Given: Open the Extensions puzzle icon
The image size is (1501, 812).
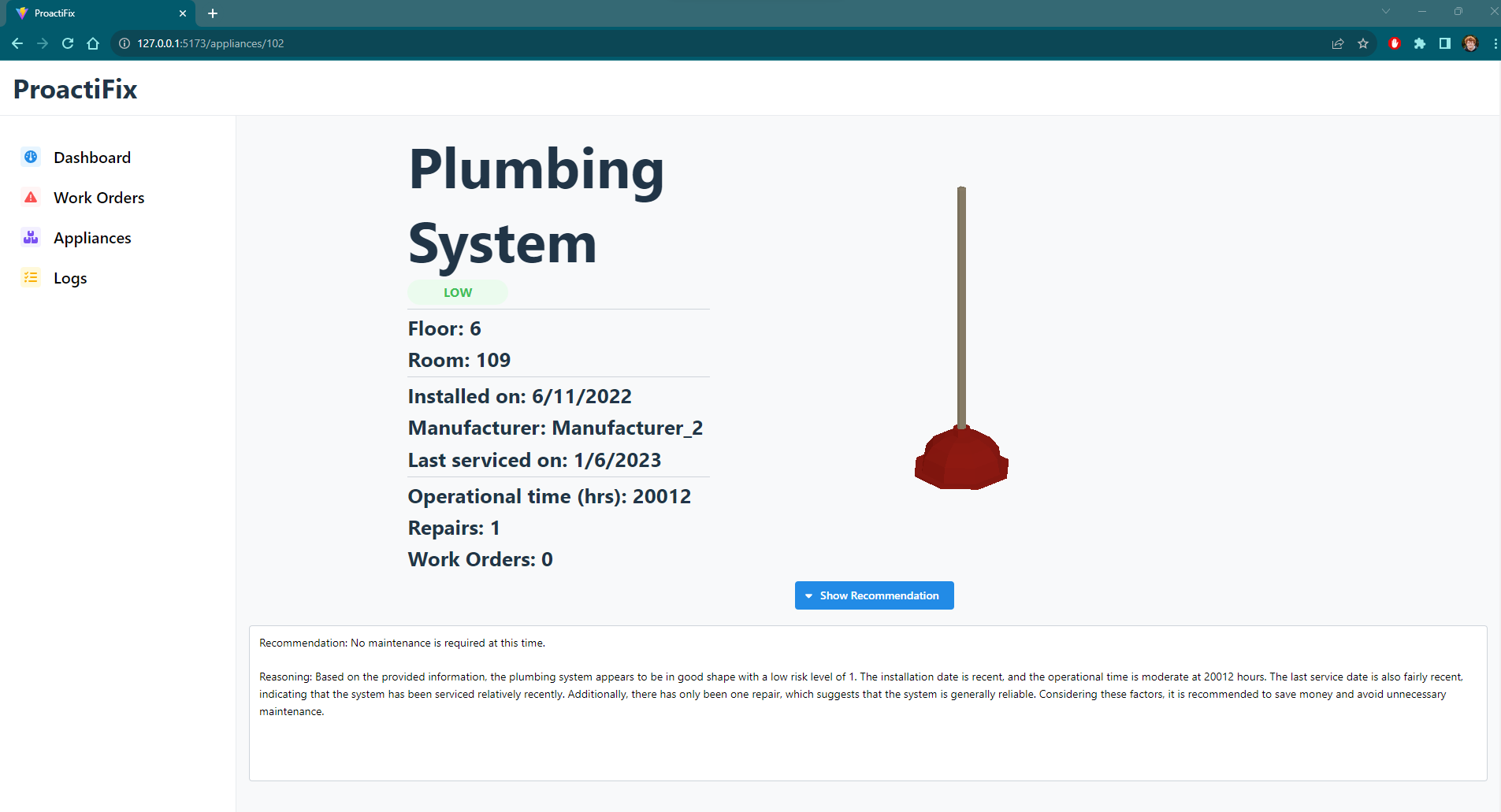Looking at the screenshot, I should tap(1419, 43).
